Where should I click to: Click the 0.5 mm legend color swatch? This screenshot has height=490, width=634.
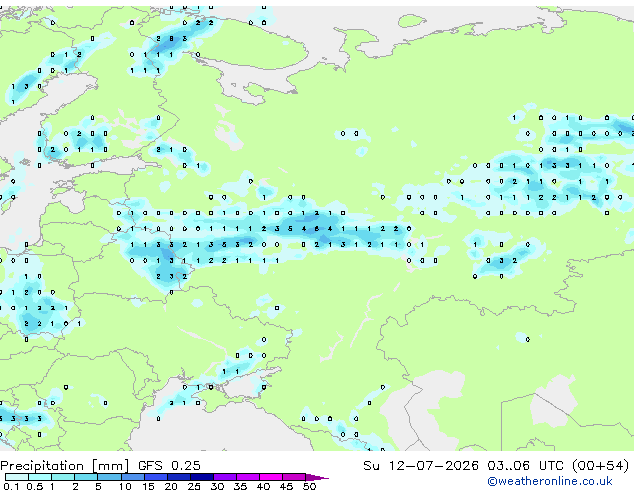40,477
